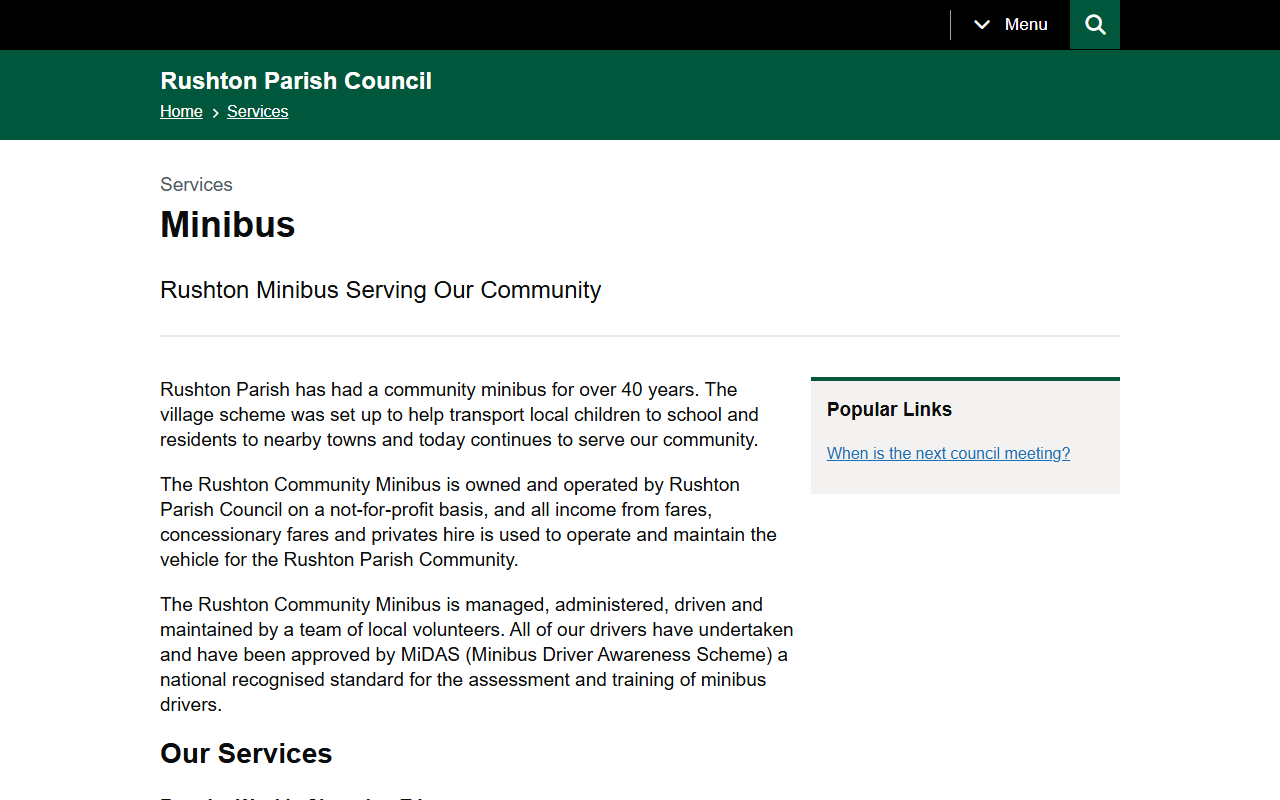Go to Home breadcrumb link

(181, 111)
